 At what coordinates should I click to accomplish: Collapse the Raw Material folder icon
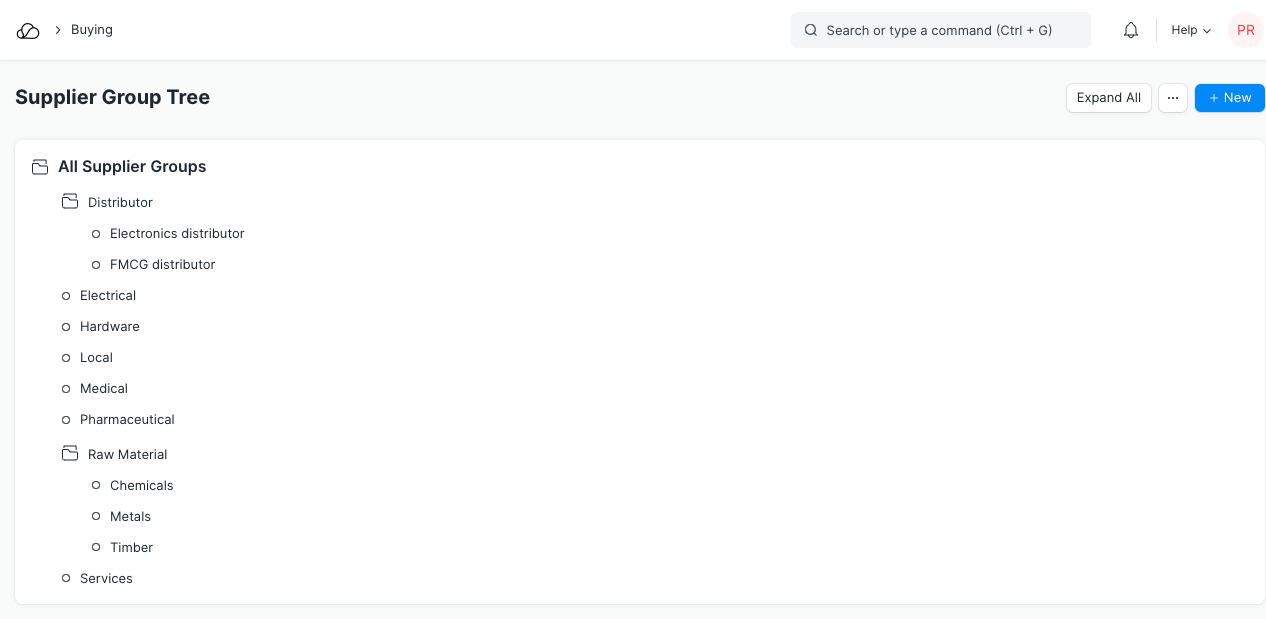(x=69, y=454)
